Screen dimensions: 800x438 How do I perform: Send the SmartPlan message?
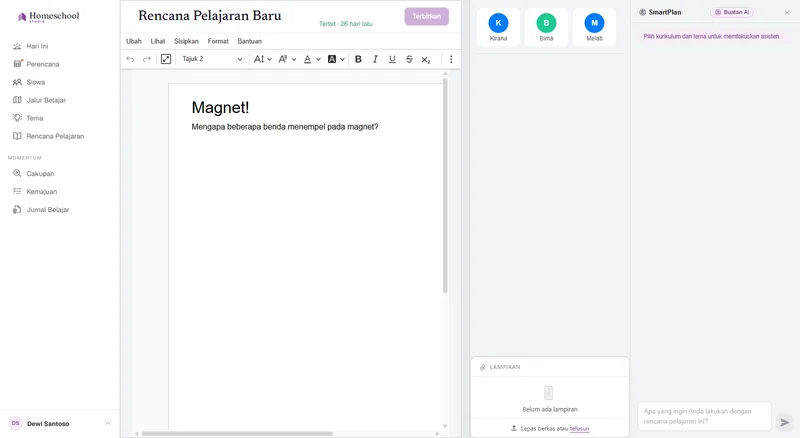tap(785, 422)
